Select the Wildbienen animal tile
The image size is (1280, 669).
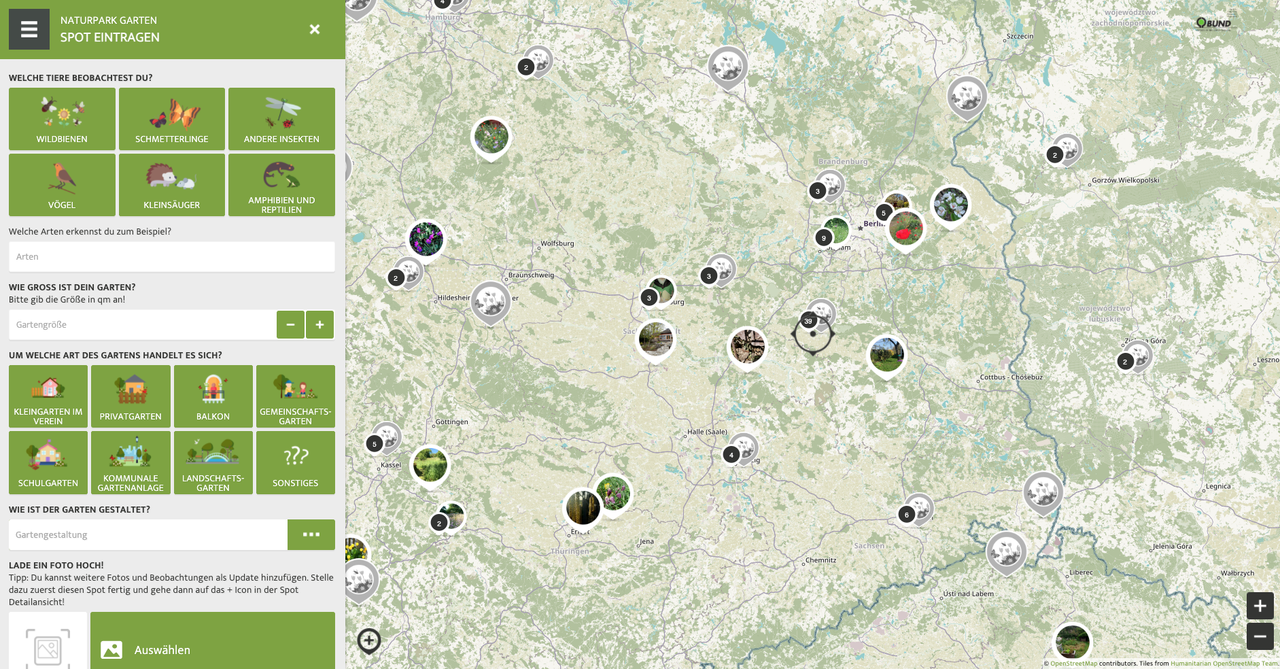62,119
